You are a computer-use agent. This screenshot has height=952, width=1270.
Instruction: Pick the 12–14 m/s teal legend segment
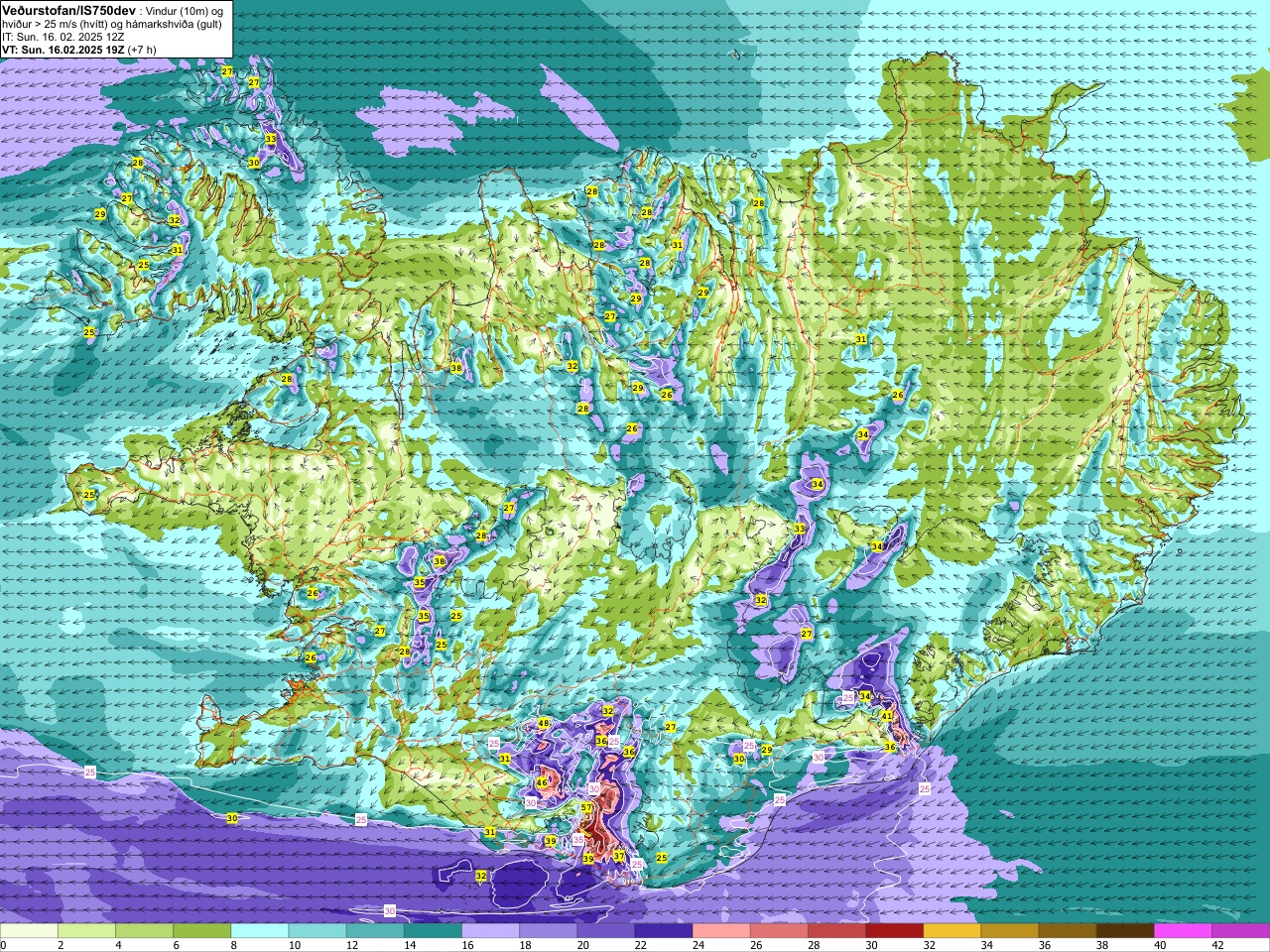[x=375, y=931]
